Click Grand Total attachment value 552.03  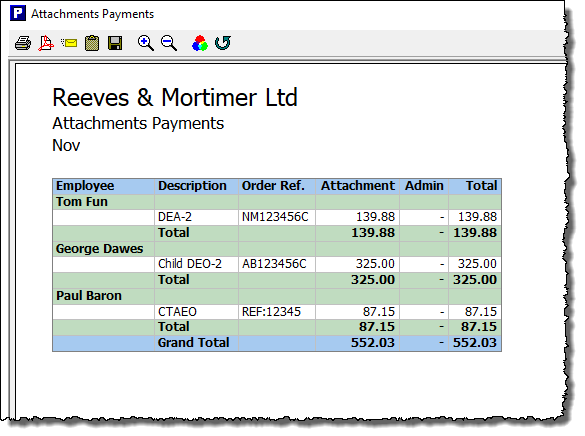pyautogui.click(x=372, y=343)
